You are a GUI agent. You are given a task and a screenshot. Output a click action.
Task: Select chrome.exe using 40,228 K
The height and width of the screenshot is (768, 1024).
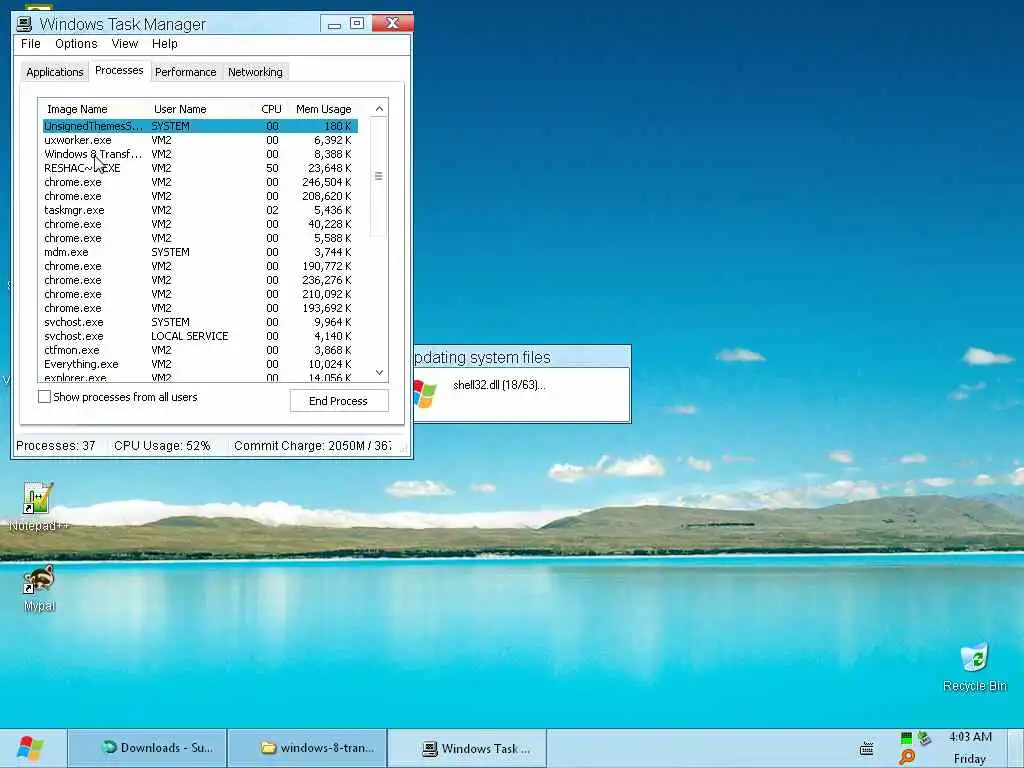[200, 224]
